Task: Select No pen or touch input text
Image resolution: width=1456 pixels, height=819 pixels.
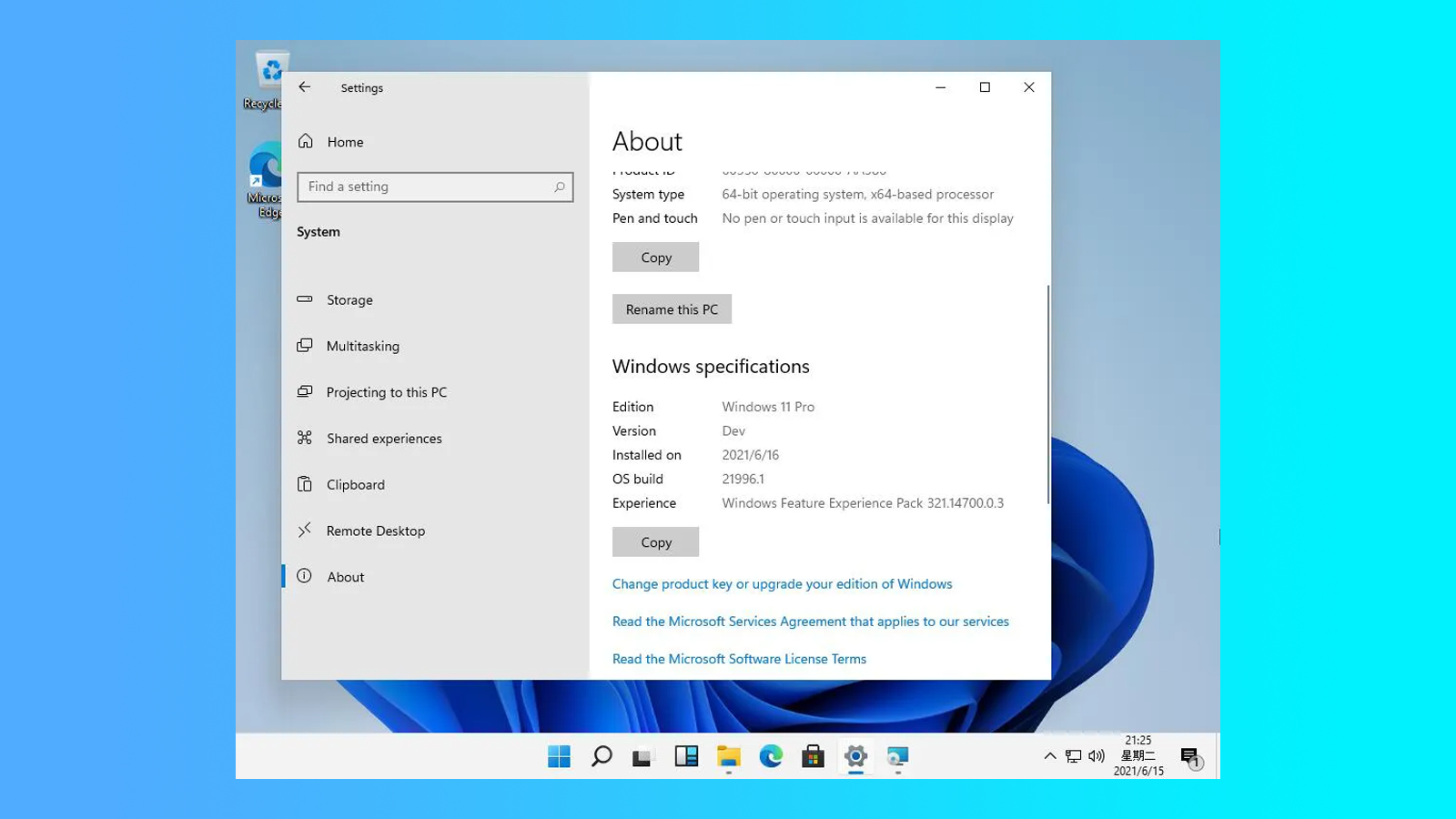Action: coord(867,218)
